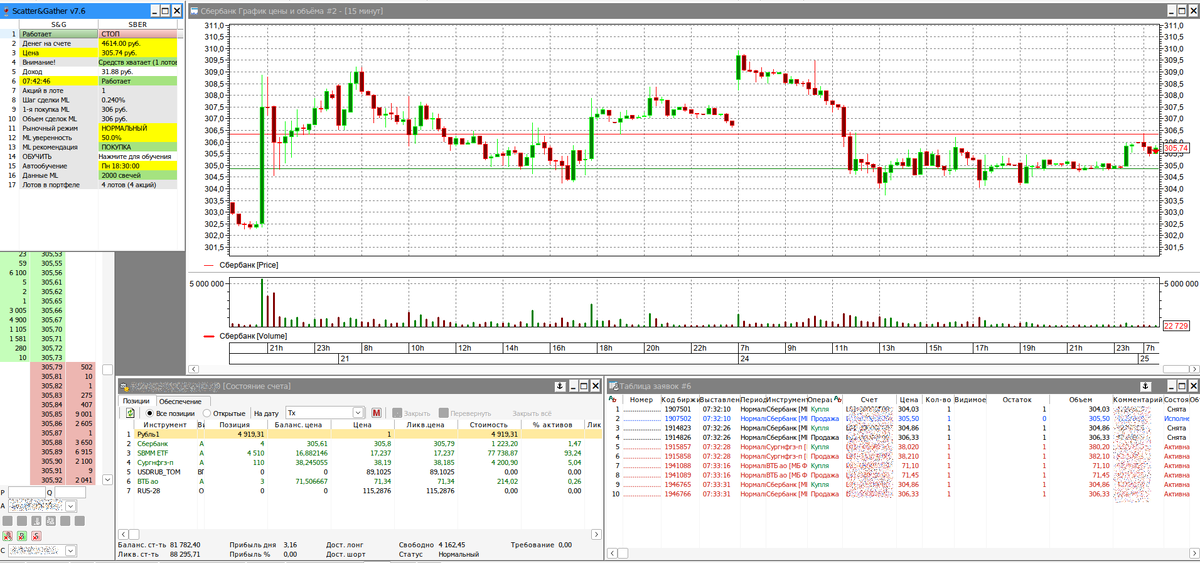The width and height of the screenshot is (1200, 563).
Task: Select the RUS-28 position row
Action: click(x=360, y=490)
